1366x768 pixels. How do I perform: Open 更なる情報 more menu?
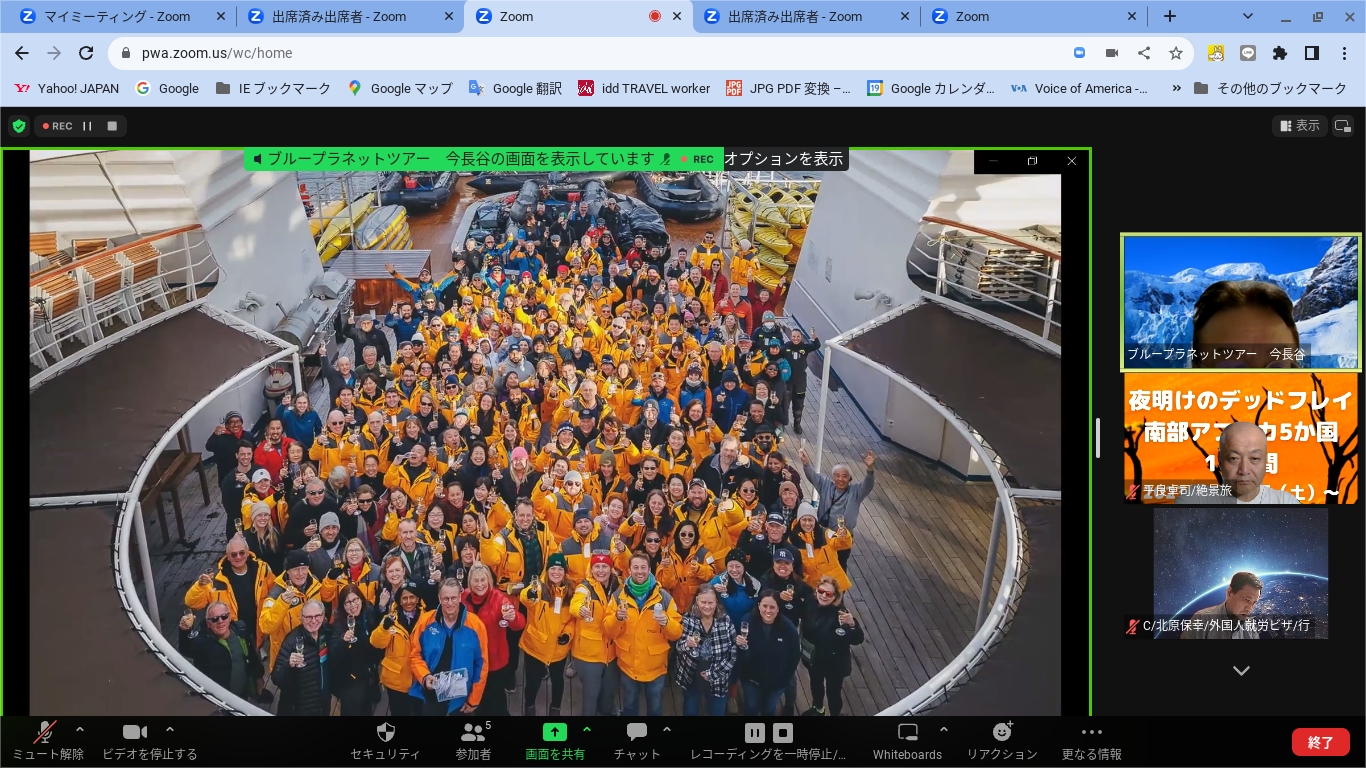tap(1092, 741)
